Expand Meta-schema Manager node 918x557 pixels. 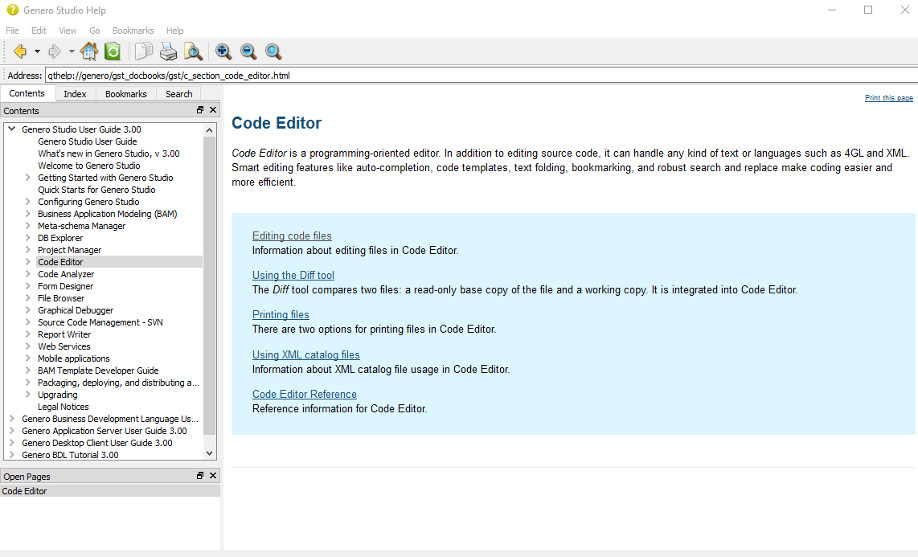pos(28,225)
